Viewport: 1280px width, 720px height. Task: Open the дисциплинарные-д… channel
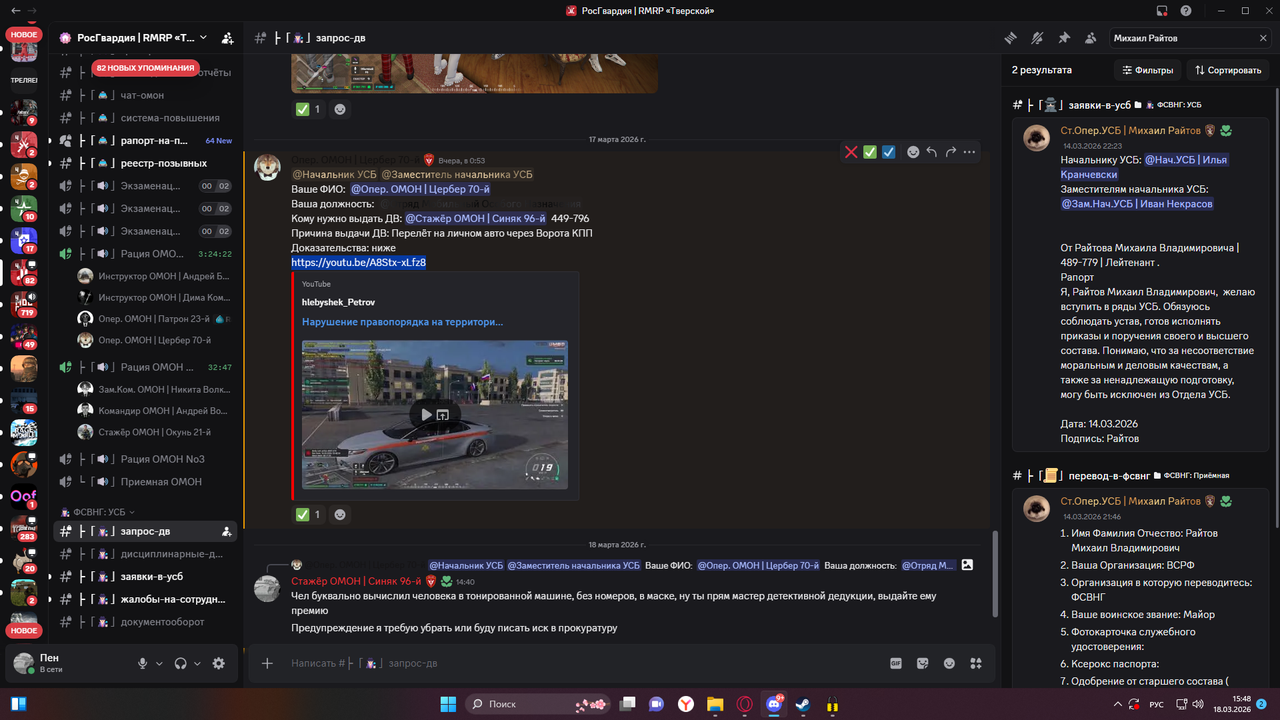coord(146,554)
